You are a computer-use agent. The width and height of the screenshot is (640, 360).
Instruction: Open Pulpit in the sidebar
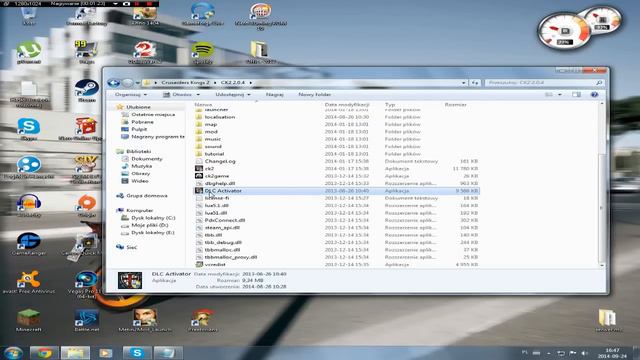click(139, 129)
